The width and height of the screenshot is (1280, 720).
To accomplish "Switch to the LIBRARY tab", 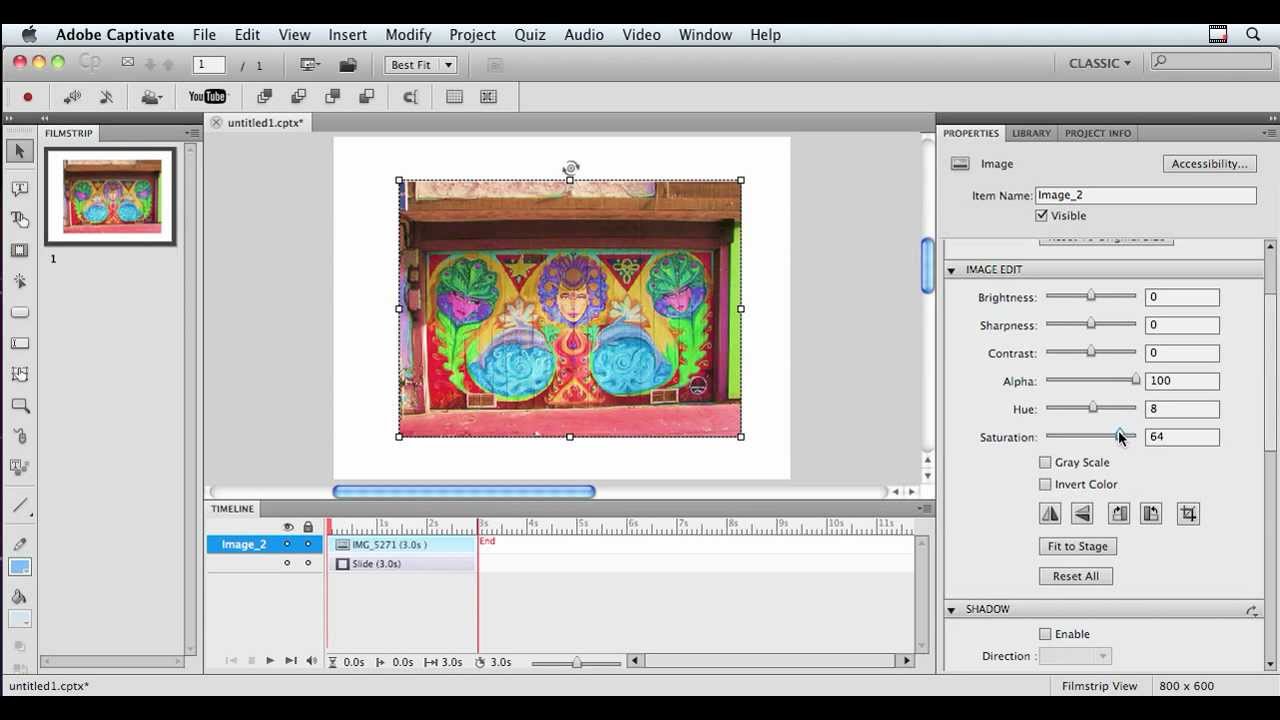I will pyautogui.click(x=1031, y=133).
